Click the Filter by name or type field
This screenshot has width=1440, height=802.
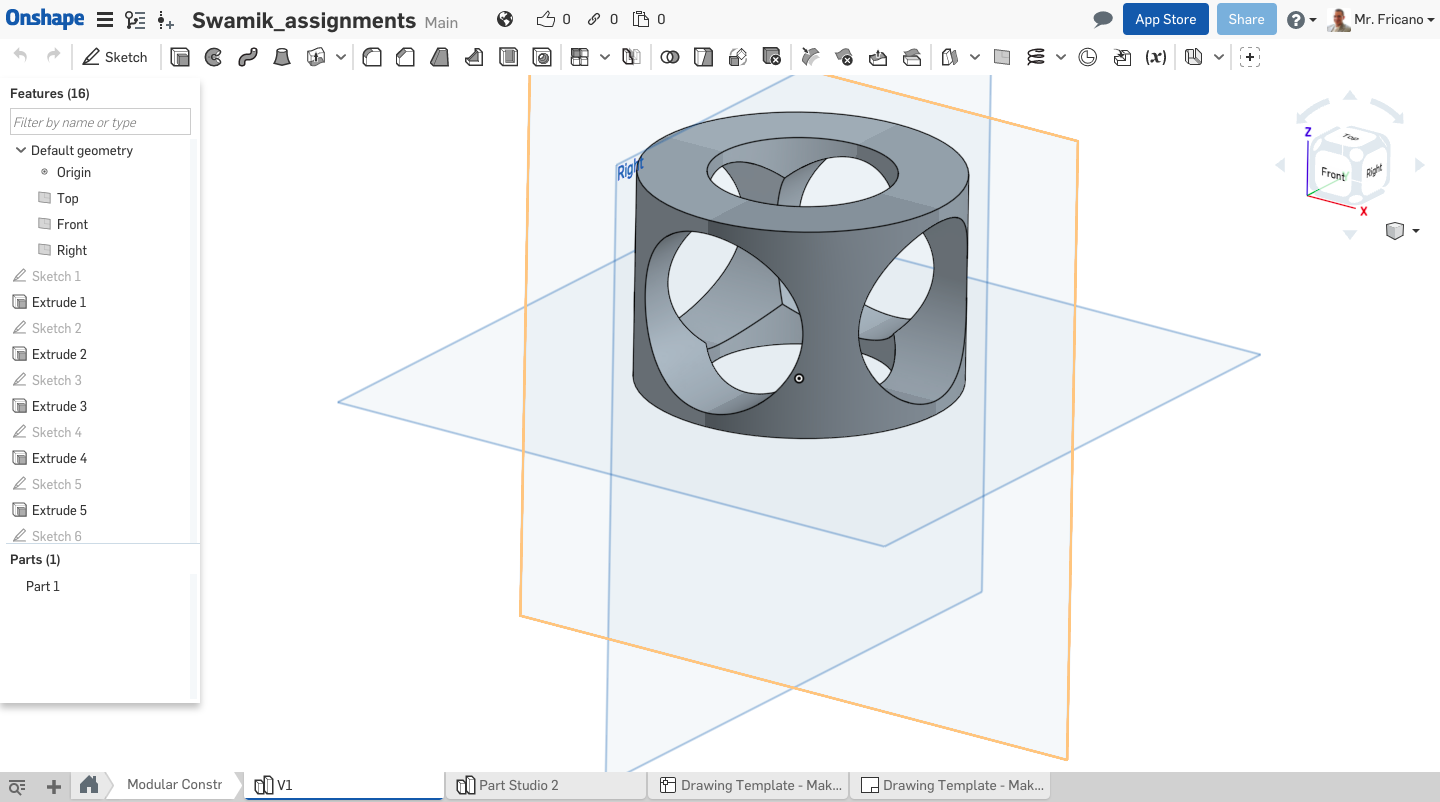[100, 122]
